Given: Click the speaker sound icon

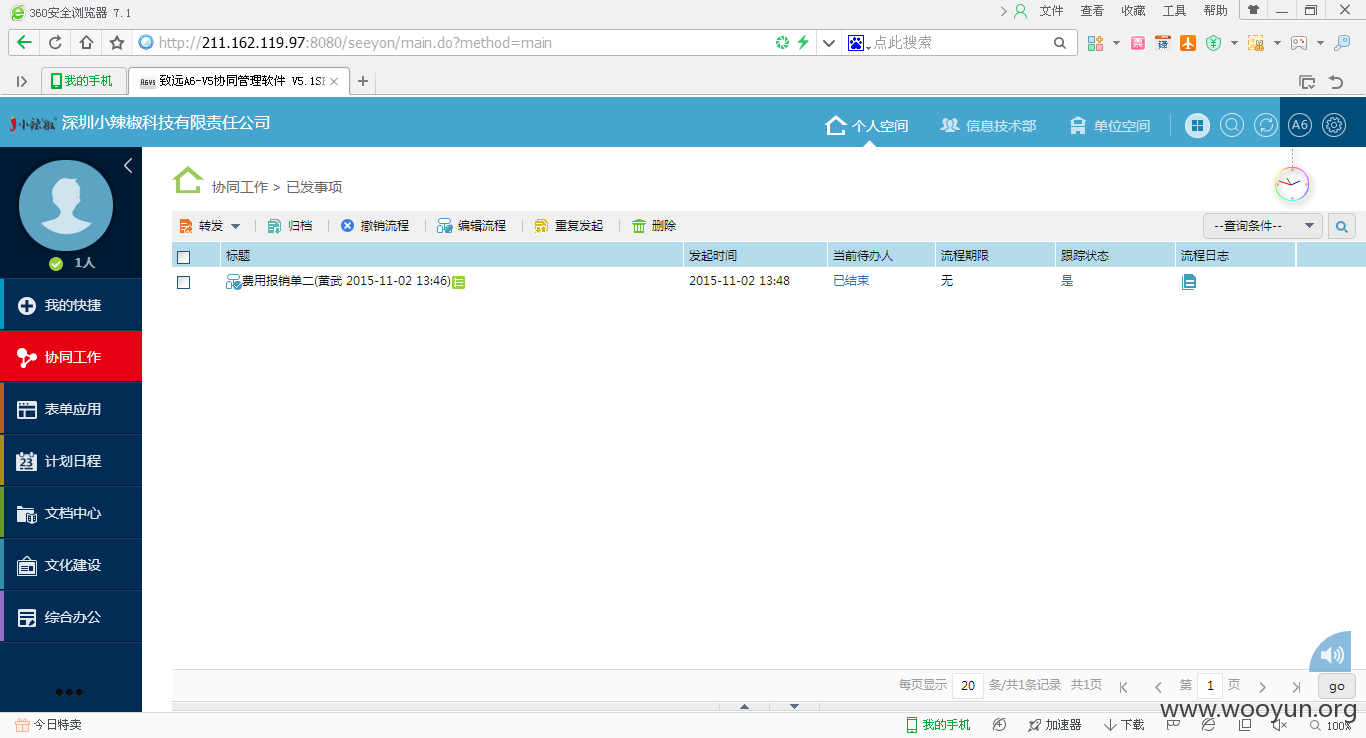Looking at the screenshot, I should pyautogui.click(x=1332, y=655).
